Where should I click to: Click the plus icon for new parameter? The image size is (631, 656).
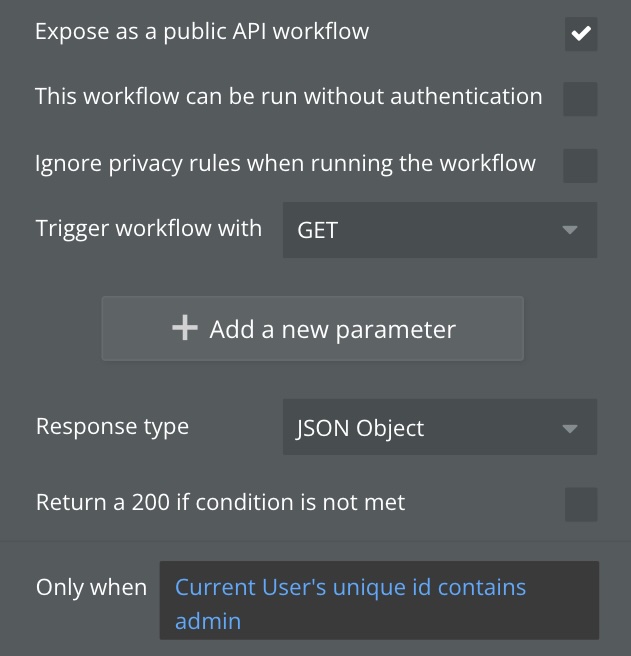[x=185, y=328]
